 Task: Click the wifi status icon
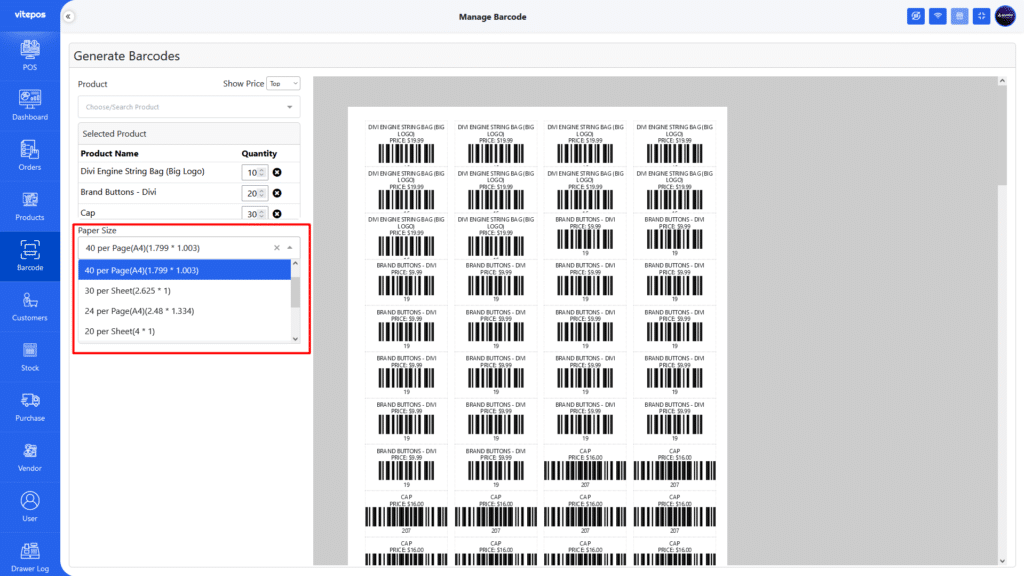coord(938,16)
